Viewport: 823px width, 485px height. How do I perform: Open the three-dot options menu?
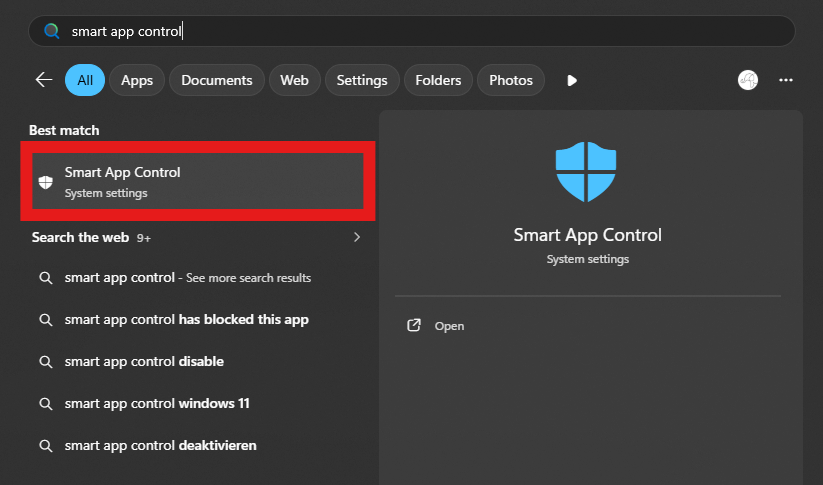(x=786, y=80)
